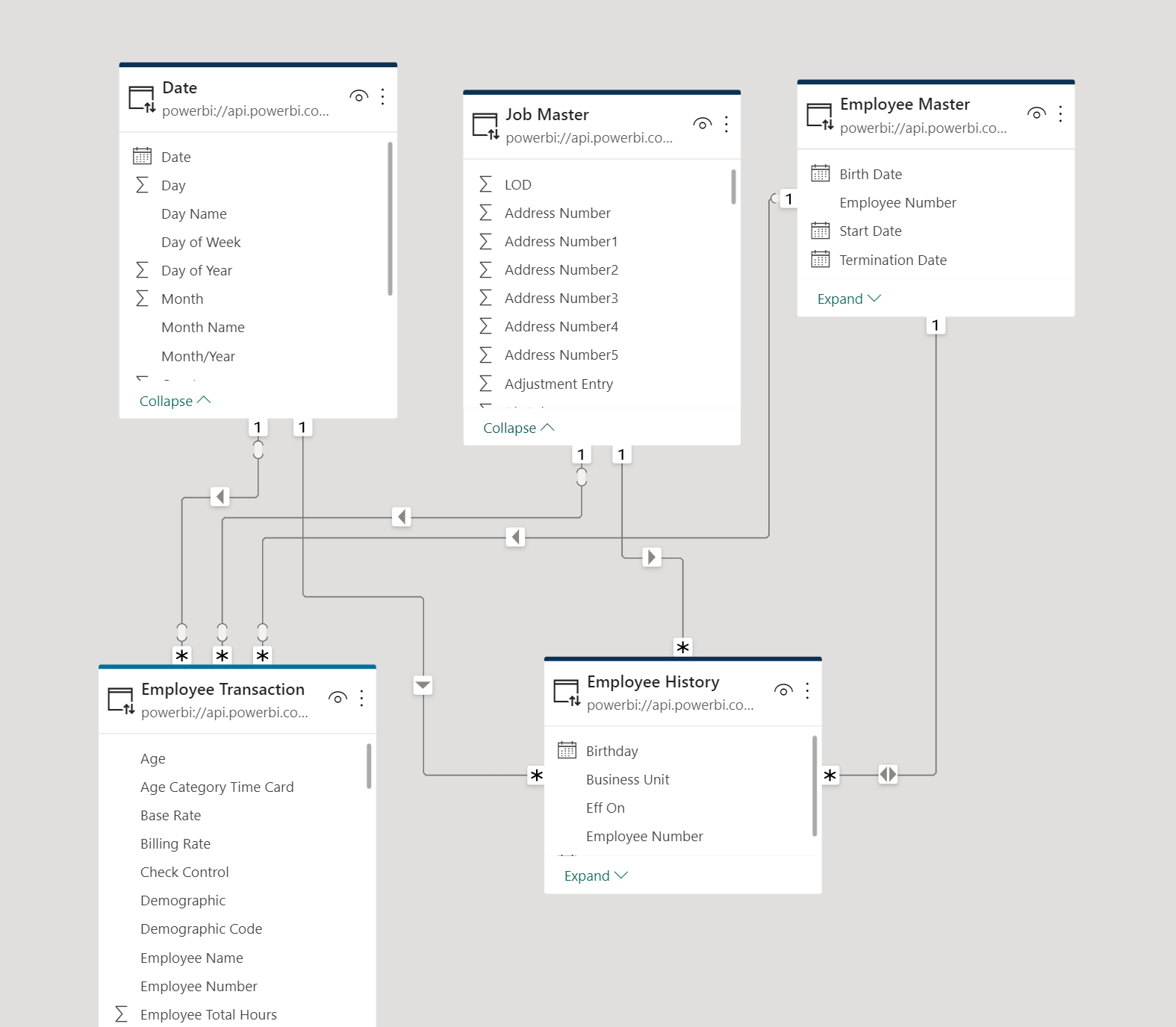Click calendar icon beside Birthday field
Screen dimensions: 1176x1027
[x=567, y=751]
